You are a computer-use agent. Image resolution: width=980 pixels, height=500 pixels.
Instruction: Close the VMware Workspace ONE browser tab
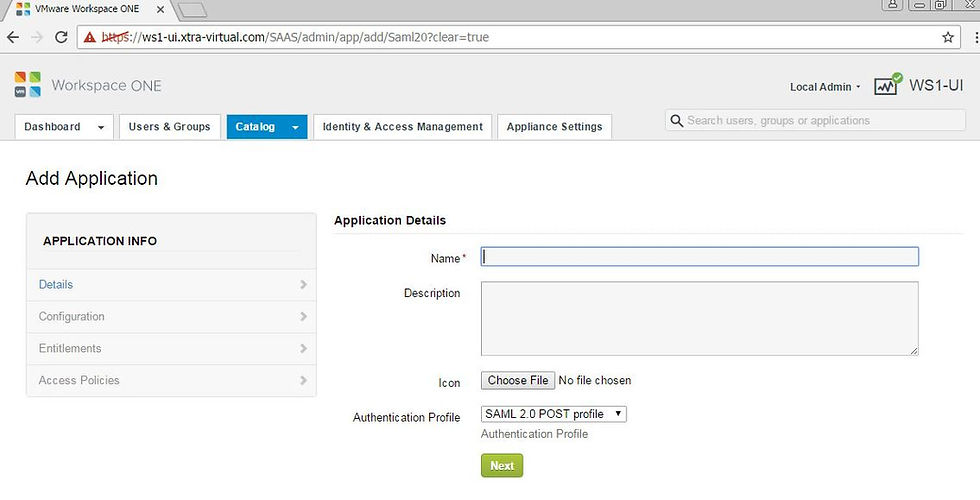[161, 9]
